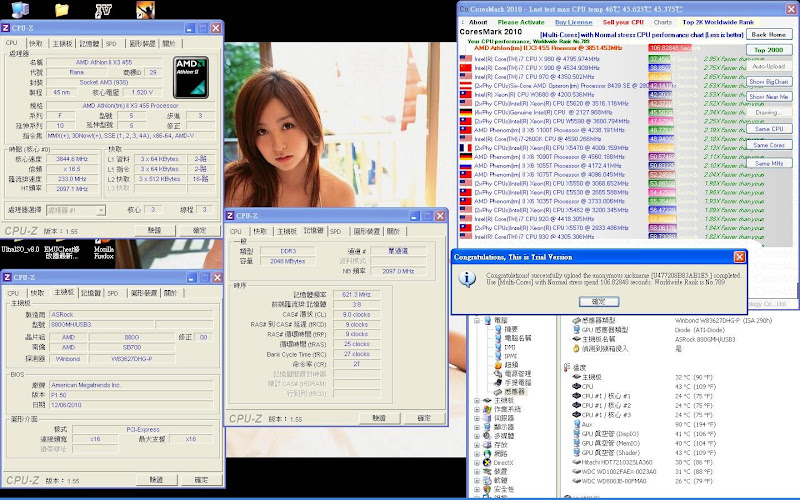This screenshot has height=500, width=800.
Task: Click the CPU temperature 43 °C value
Action: (x=695, y=386)
